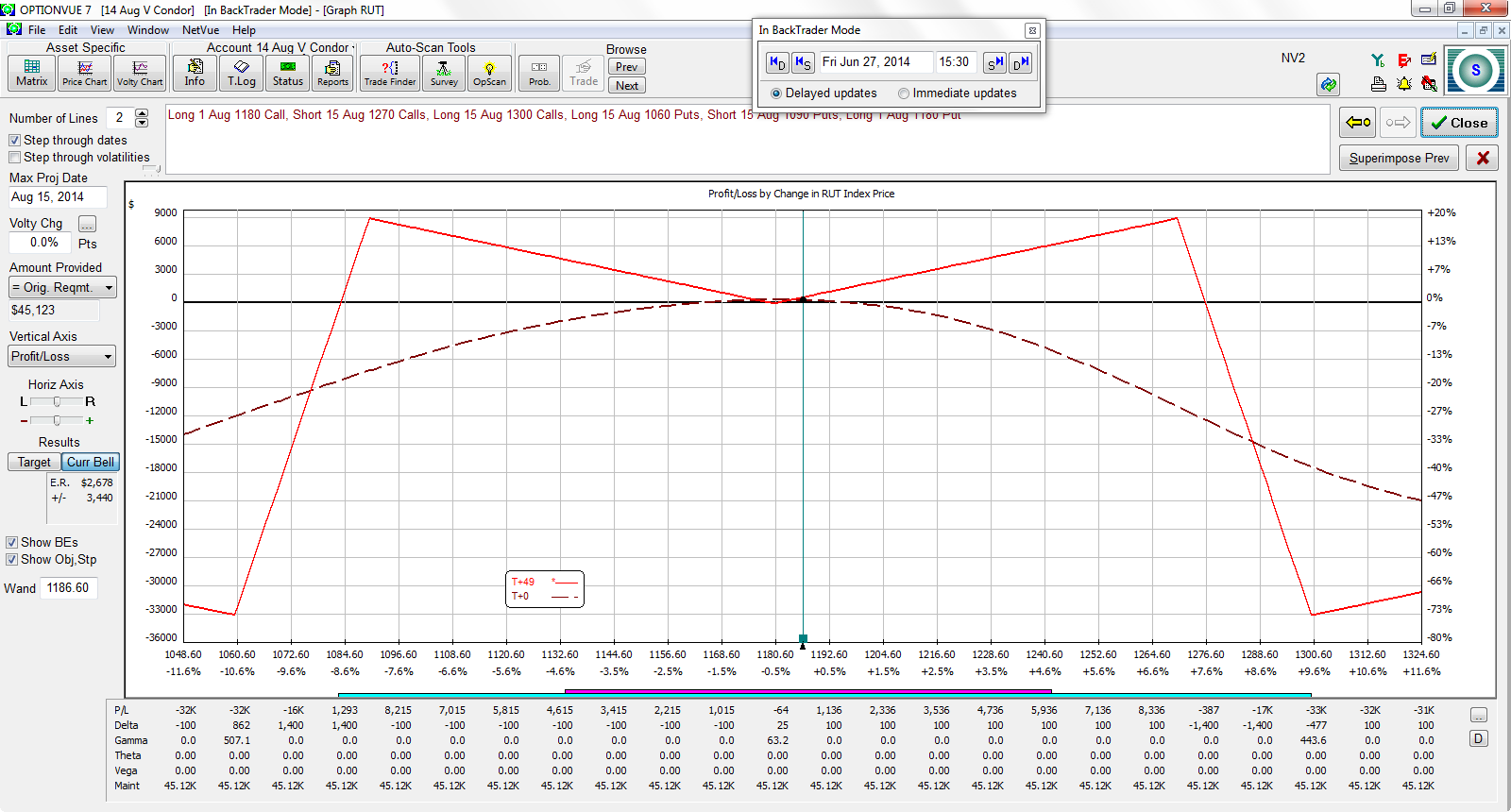Click the Yb toolbar icon
Viewport: 1511px width, 812px height.
(1378, 59)
